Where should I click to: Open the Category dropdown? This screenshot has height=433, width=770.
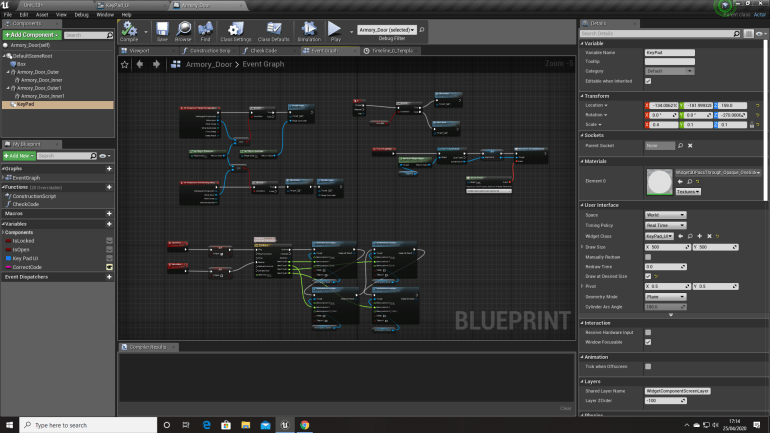point(669,71)
